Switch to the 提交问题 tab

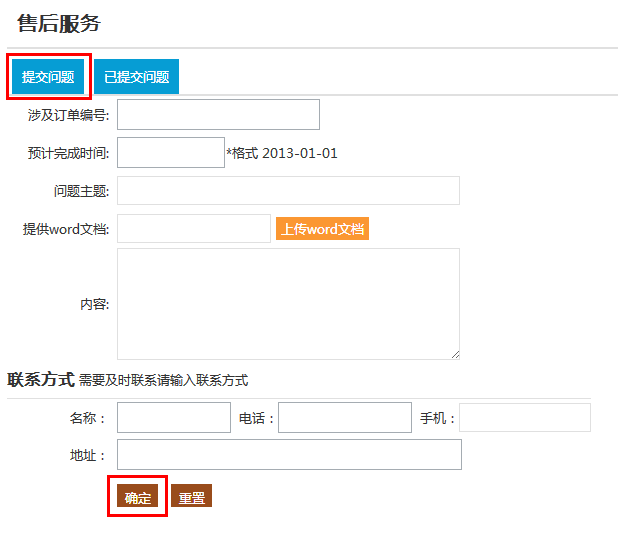coord(48,77)
